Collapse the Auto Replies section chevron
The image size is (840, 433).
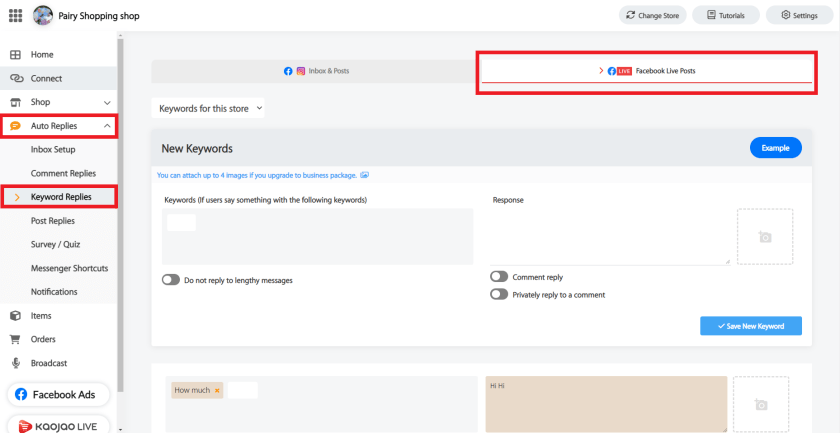pos(107,126)
